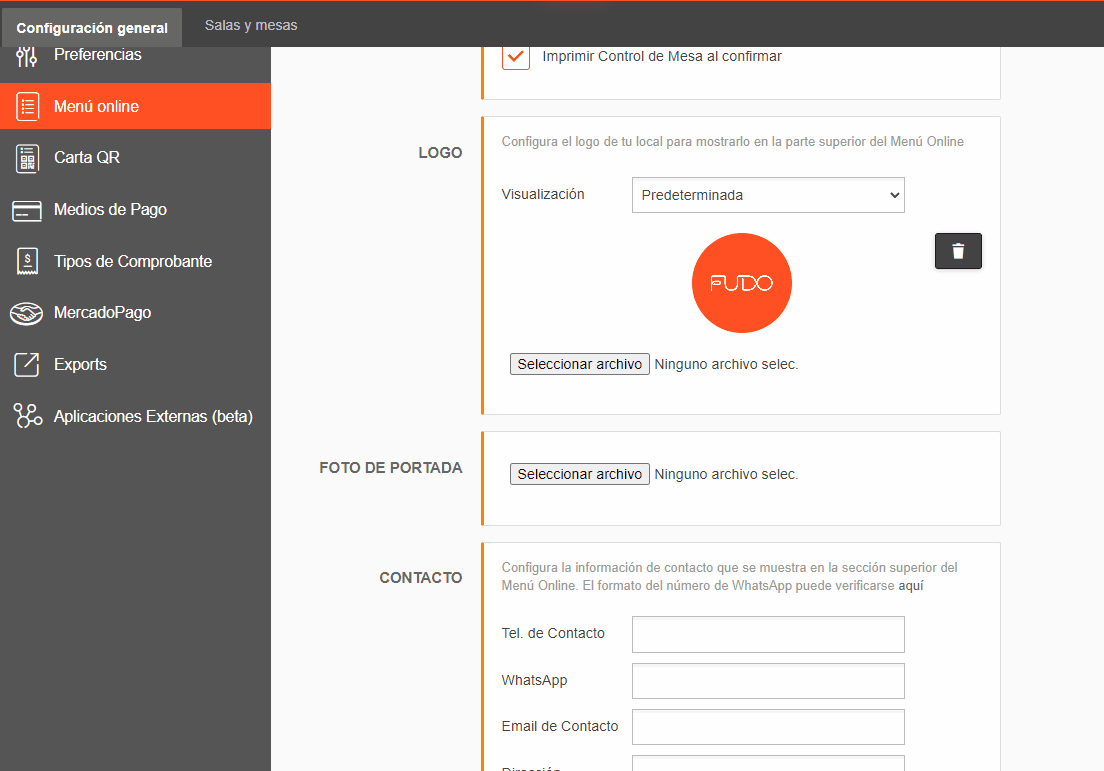1104x771 pixels.
Task: Click the Menú online list icon
Action: tap(27, 106)
